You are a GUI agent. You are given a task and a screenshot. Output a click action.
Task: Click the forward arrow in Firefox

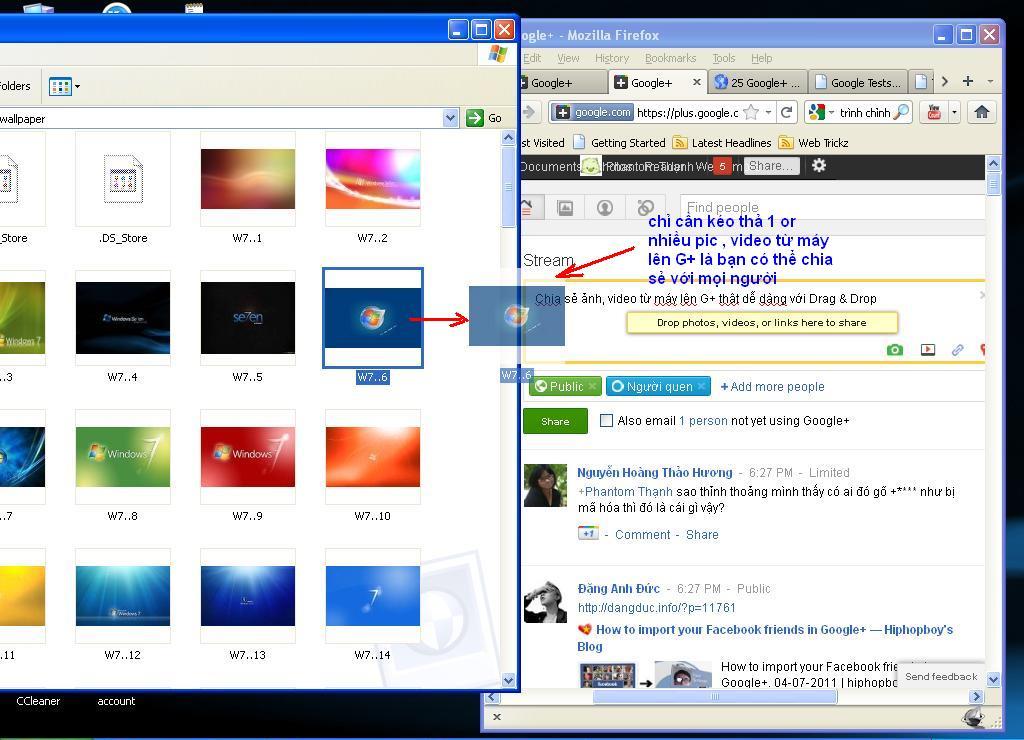point(530,112)
